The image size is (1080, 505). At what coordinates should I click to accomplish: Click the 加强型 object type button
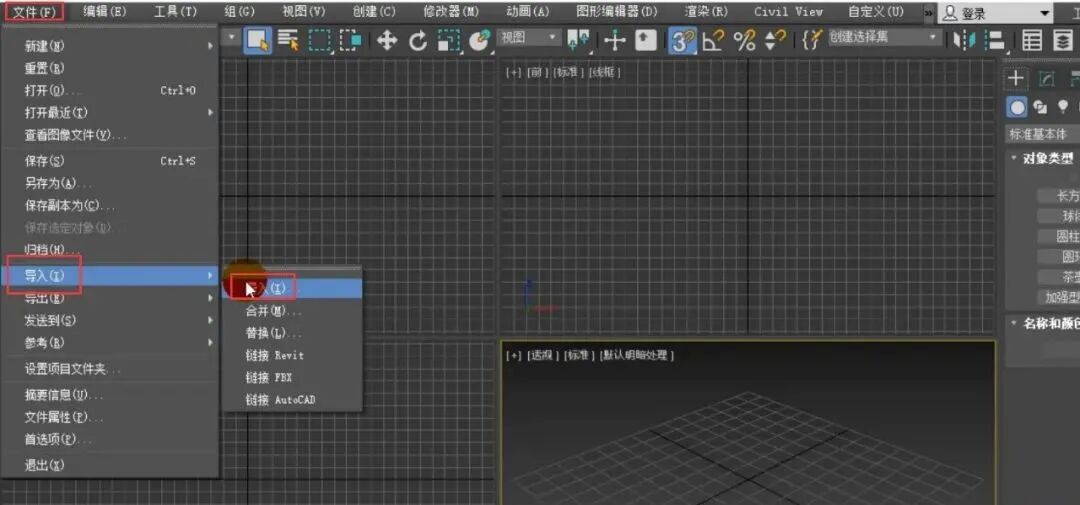tap(1059, 298)
